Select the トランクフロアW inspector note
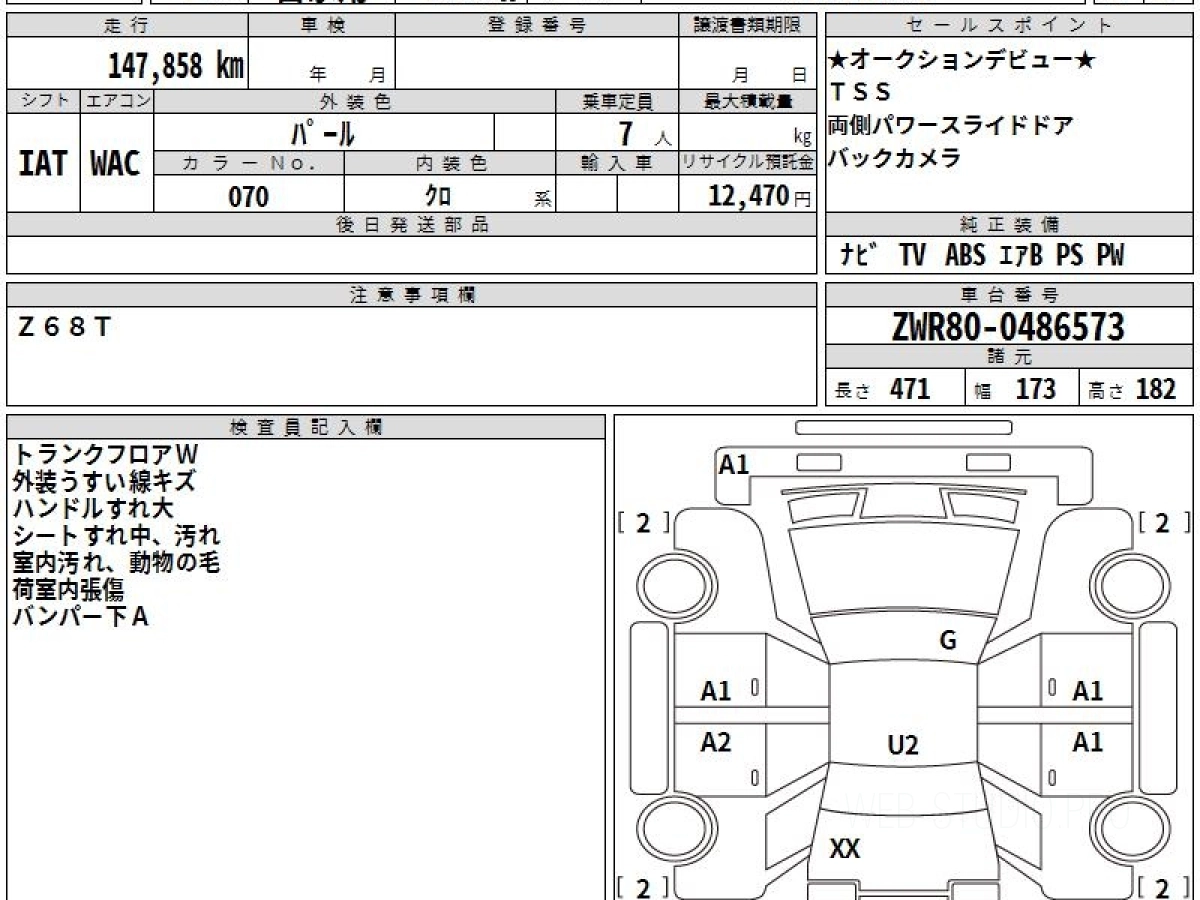The image size is (1200, 900). [x=105, y=455]
